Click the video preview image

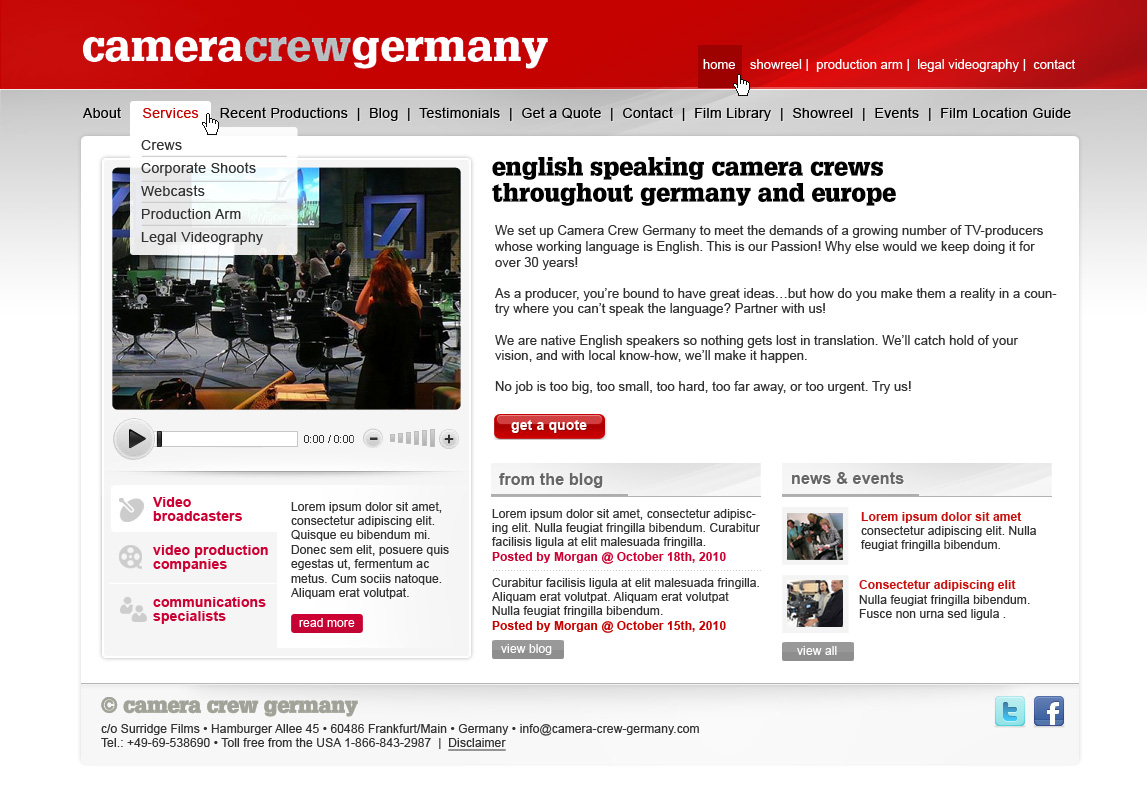(286, 288)
